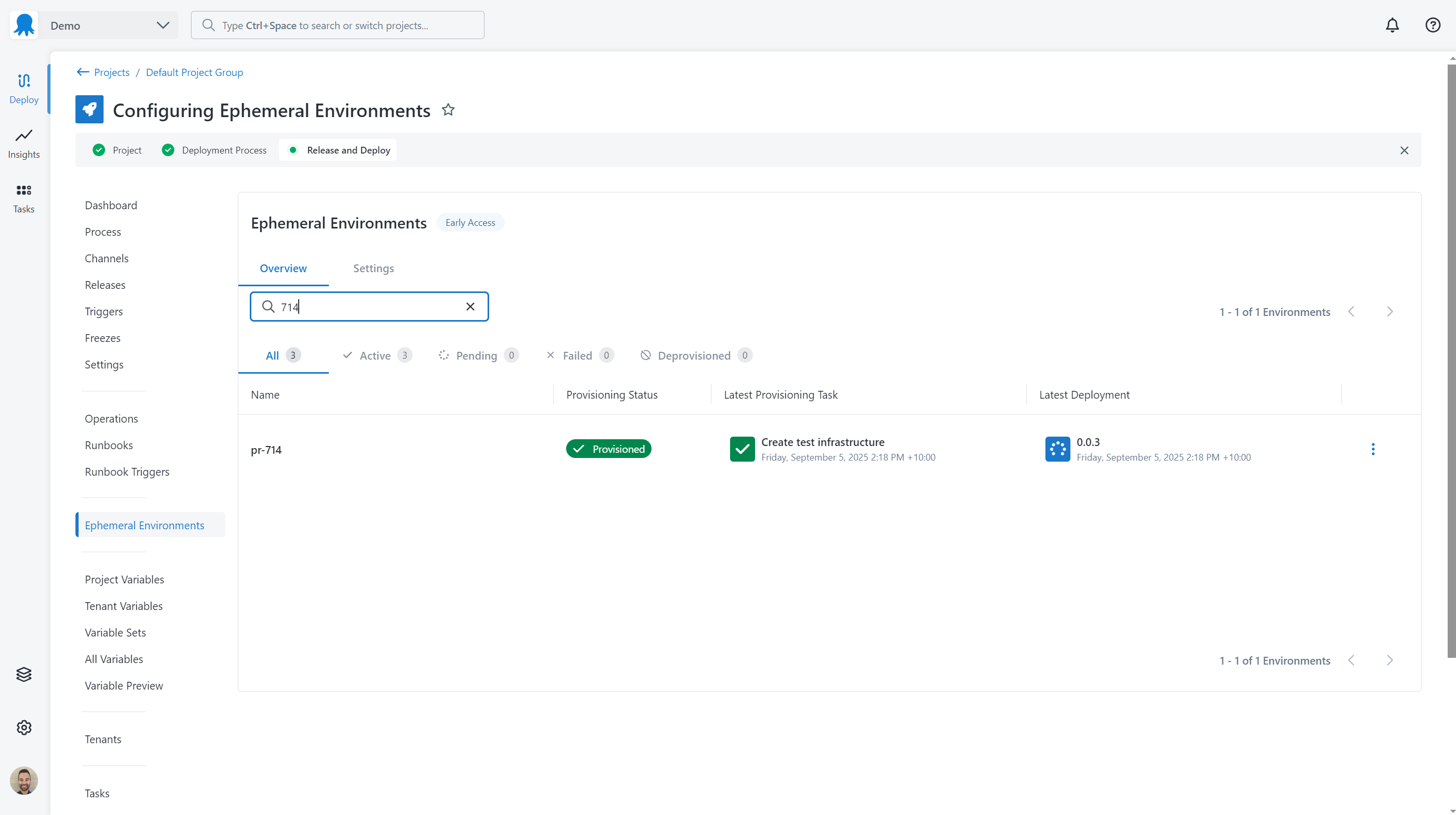Open Freezes in project menu
The image size is (1456, 815).
click(103, 338)
